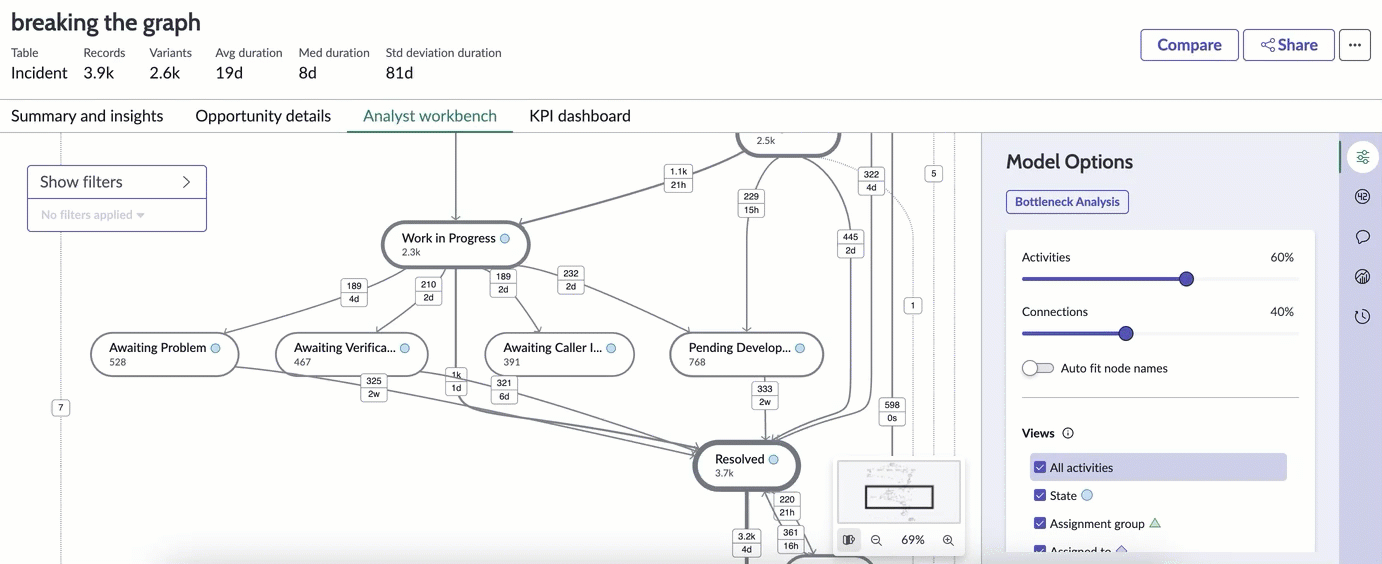Screen dimensions: 1382x564
Task: Click the blue dot on Pending Develop... node
Action: 800,348
